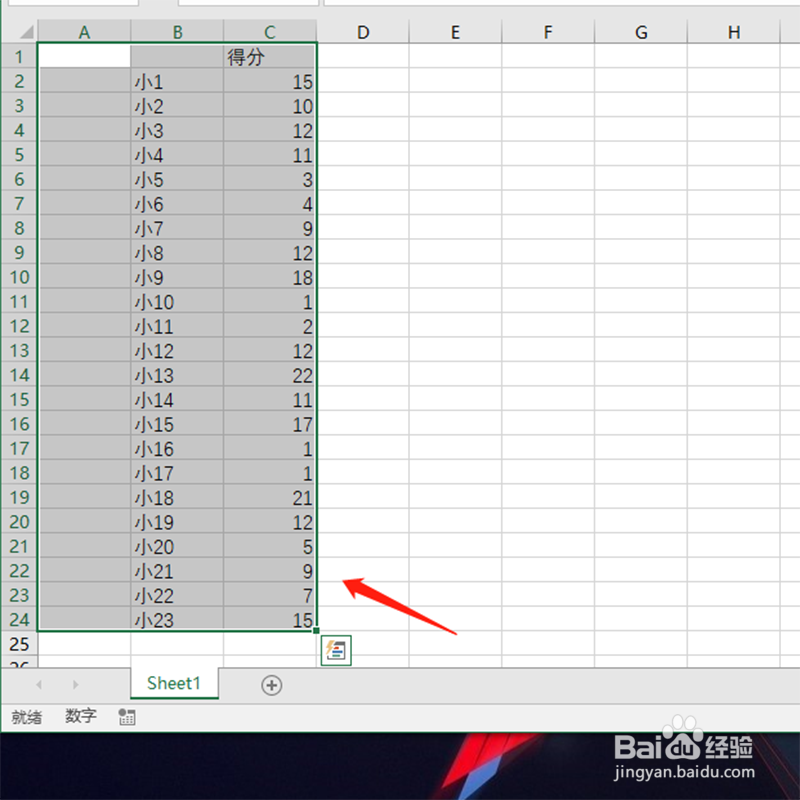Screen dimensions: 800x800
Task: Click the 得分 header cell
Action: [270, 56]
